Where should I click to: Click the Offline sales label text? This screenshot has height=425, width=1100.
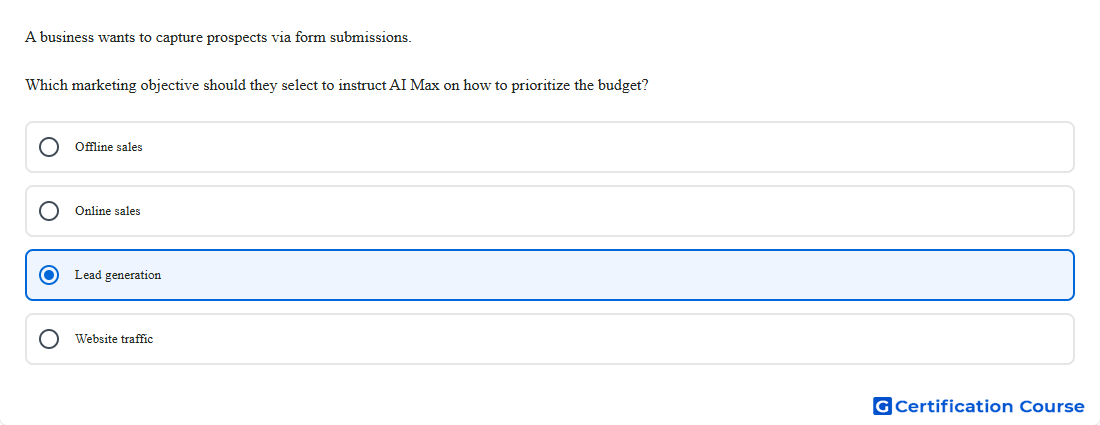(x=109, y=147)
